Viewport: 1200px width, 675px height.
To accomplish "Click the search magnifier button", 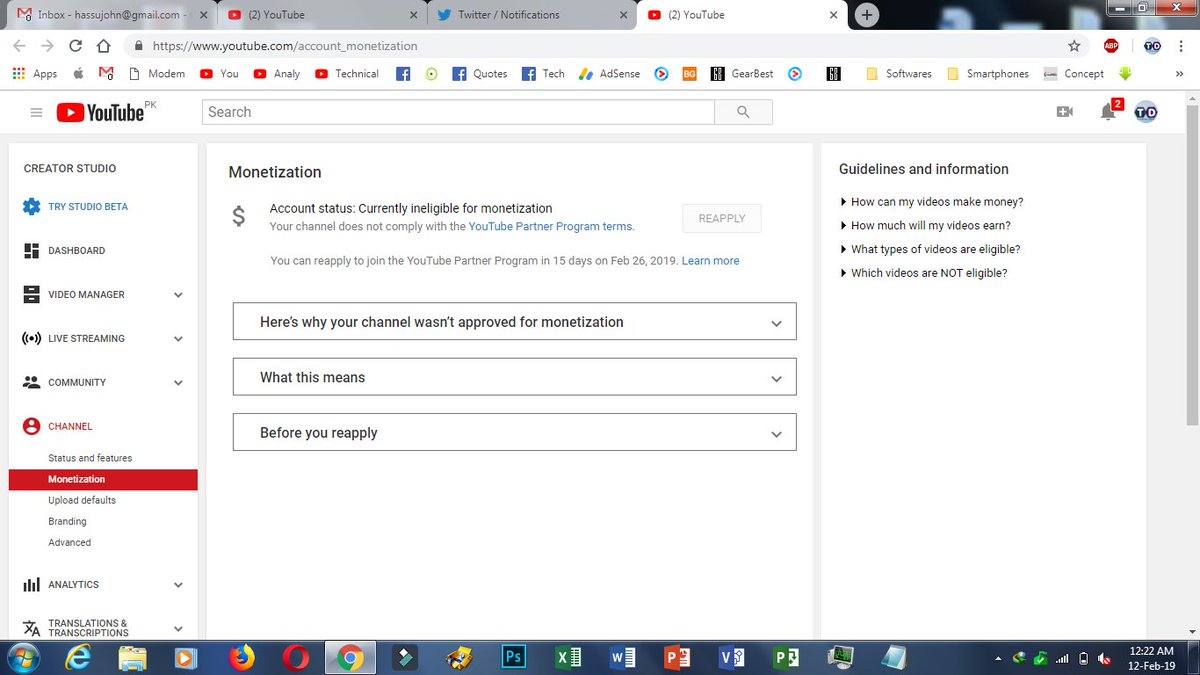I will 743,112.
